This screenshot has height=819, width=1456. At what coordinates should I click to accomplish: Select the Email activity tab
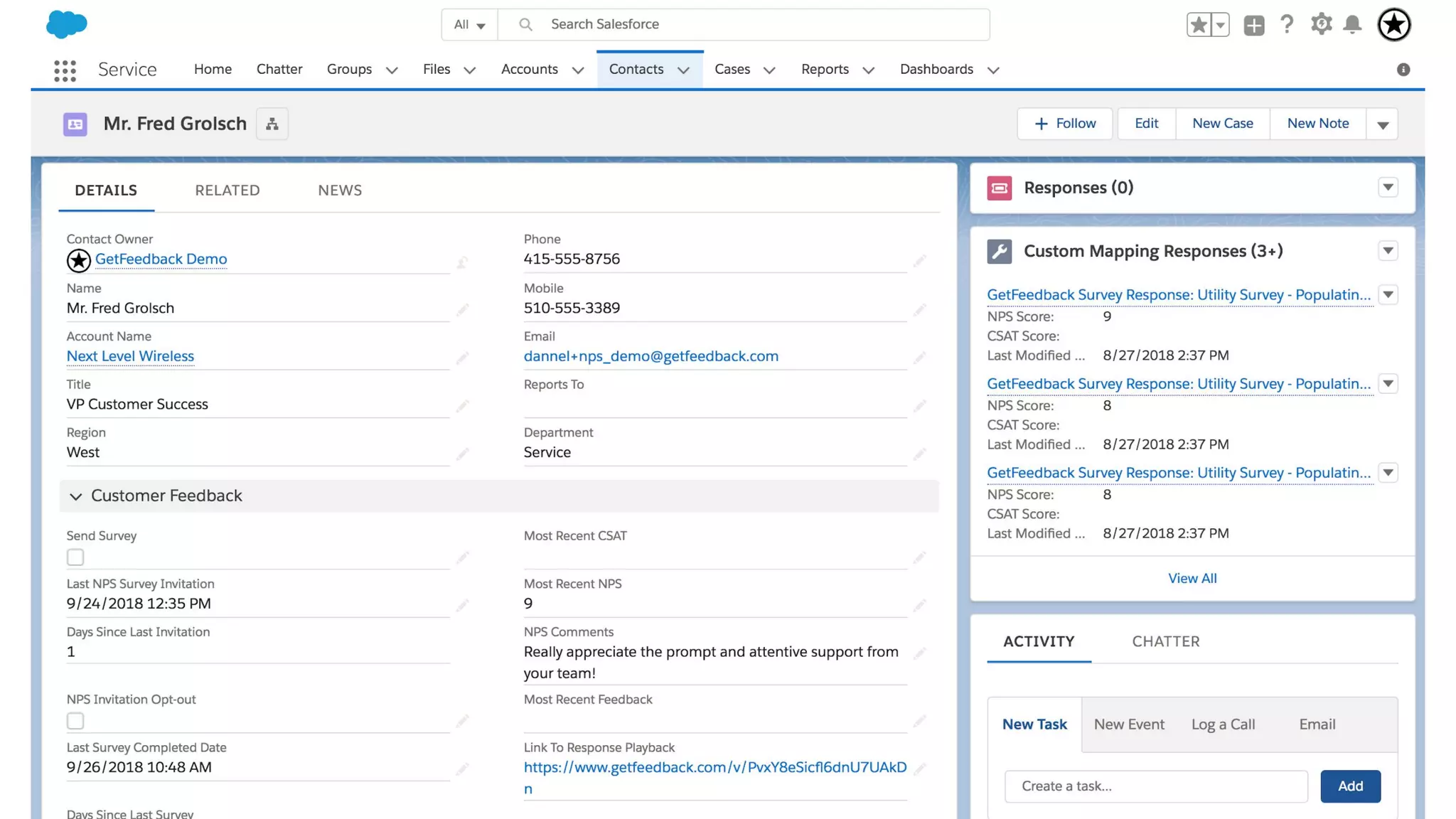point(1317,724)
